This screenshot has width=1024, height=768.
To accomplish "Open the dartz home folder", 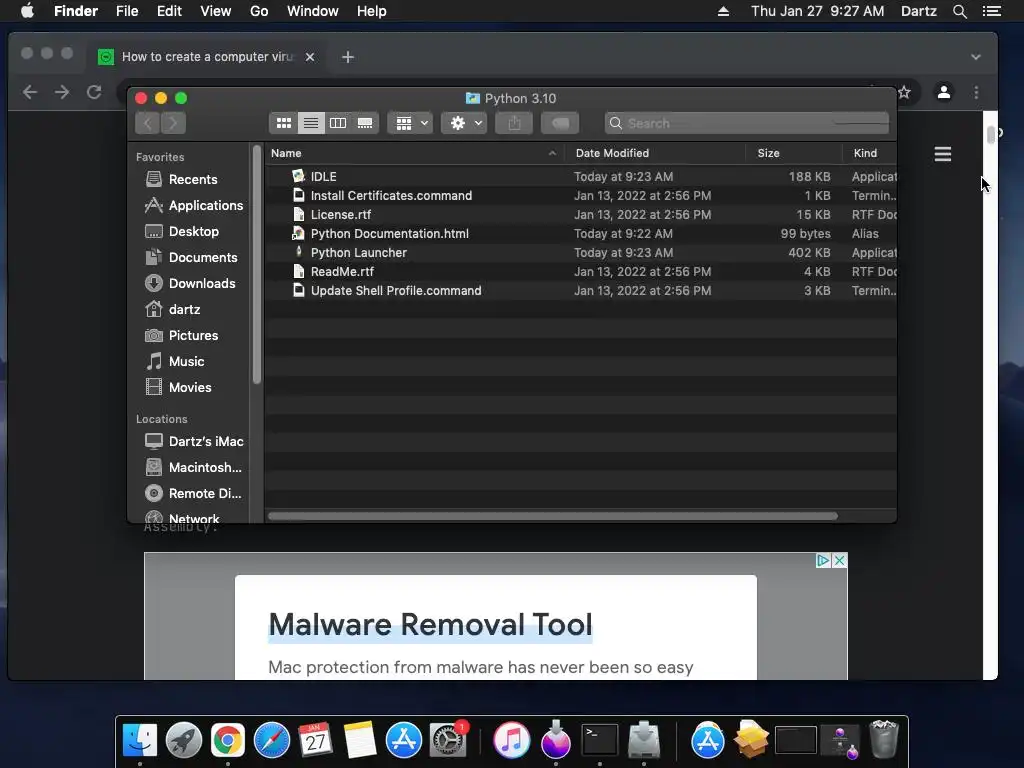I will [172, 310].
